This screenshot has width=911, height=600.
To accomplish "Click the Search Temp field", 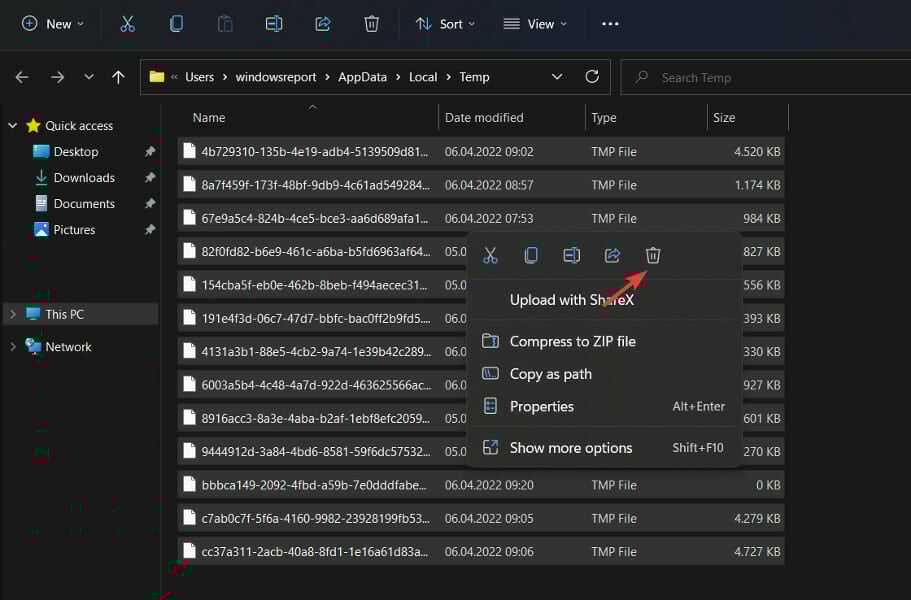I will click(x=766, y=77).
